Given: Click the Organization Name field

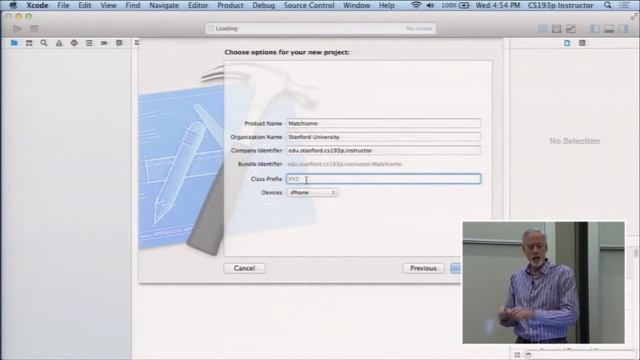Looking at the screenshot, I should 383,137.
